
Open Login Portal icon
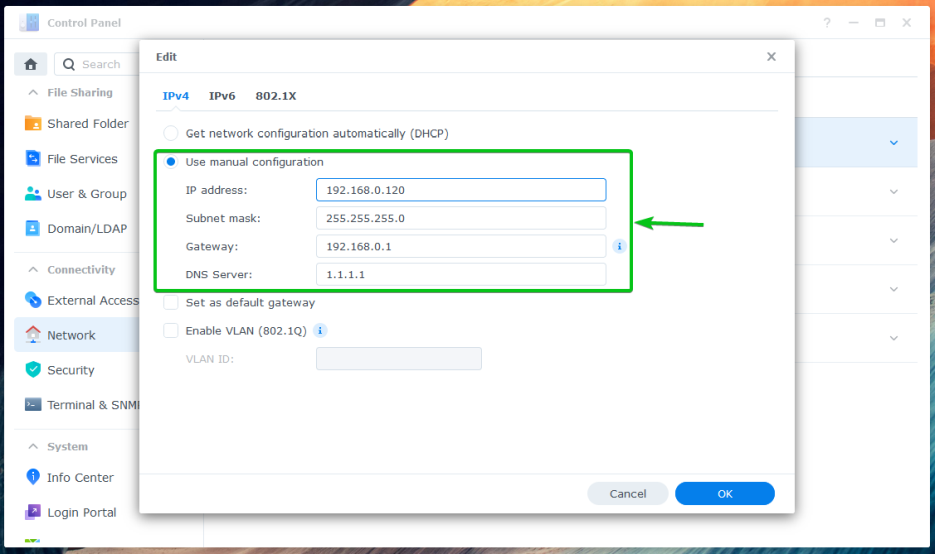[33, 512]
